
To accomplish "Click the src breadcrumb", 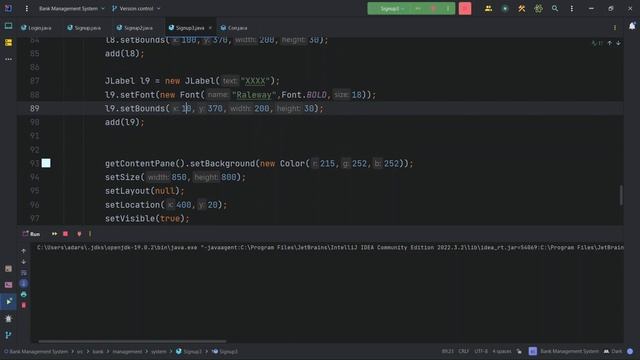I will [x=80, y=351].
